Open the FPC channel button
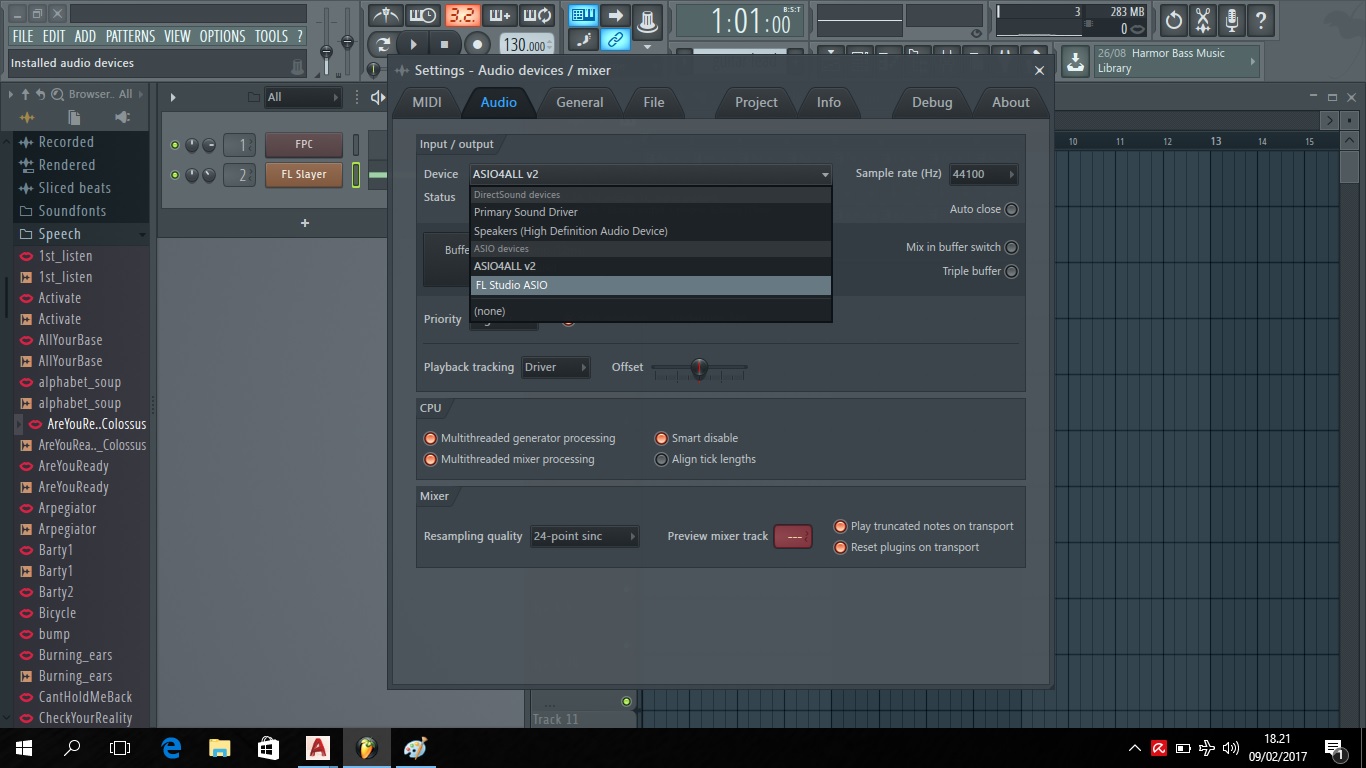Viewport: 1366px width, 768px height. point(303,144)
